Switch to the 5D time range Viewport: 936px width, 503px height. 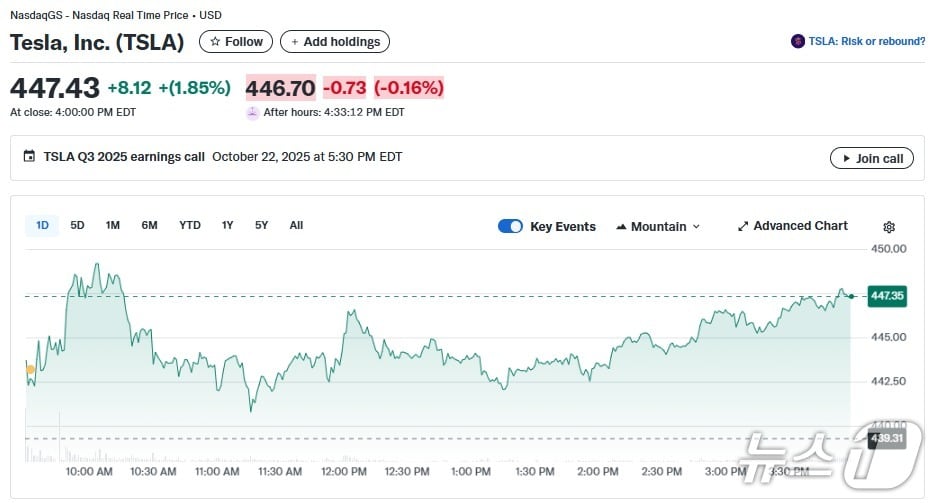click(x=77, y=225)
